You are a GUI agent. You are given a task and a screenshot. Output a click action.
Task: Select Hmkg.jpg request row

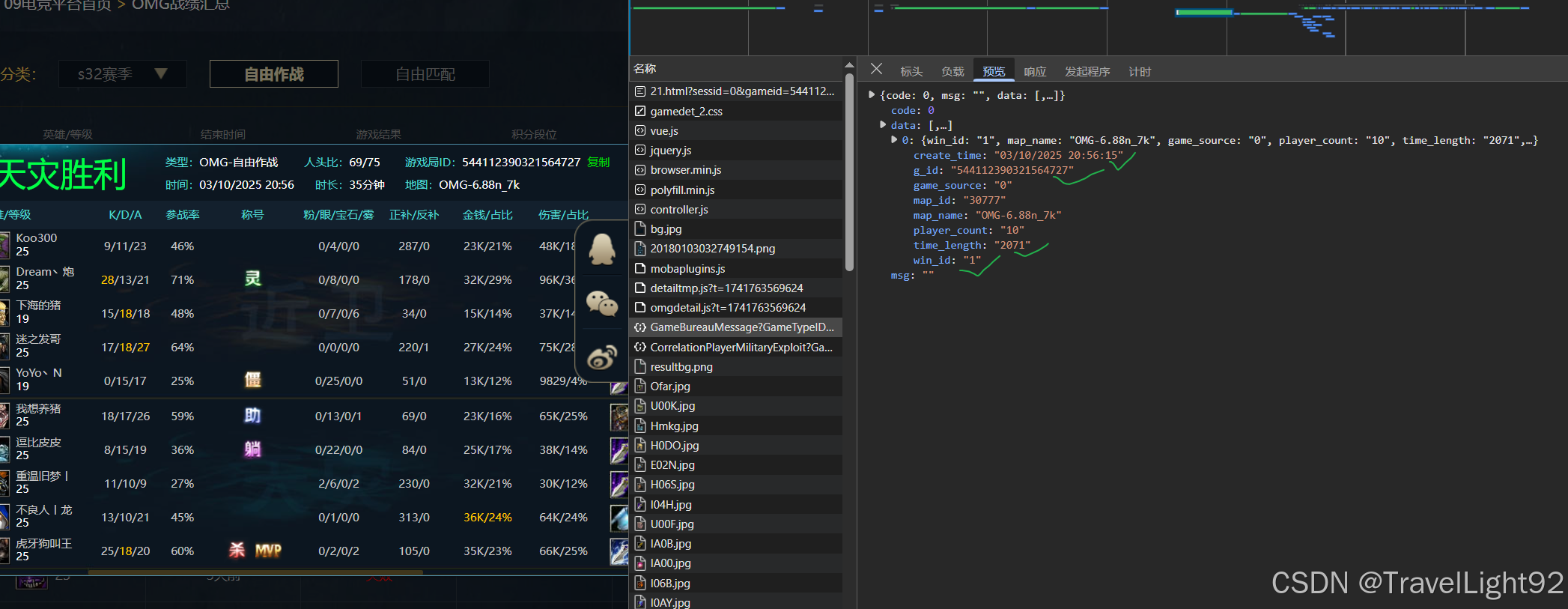737,425
